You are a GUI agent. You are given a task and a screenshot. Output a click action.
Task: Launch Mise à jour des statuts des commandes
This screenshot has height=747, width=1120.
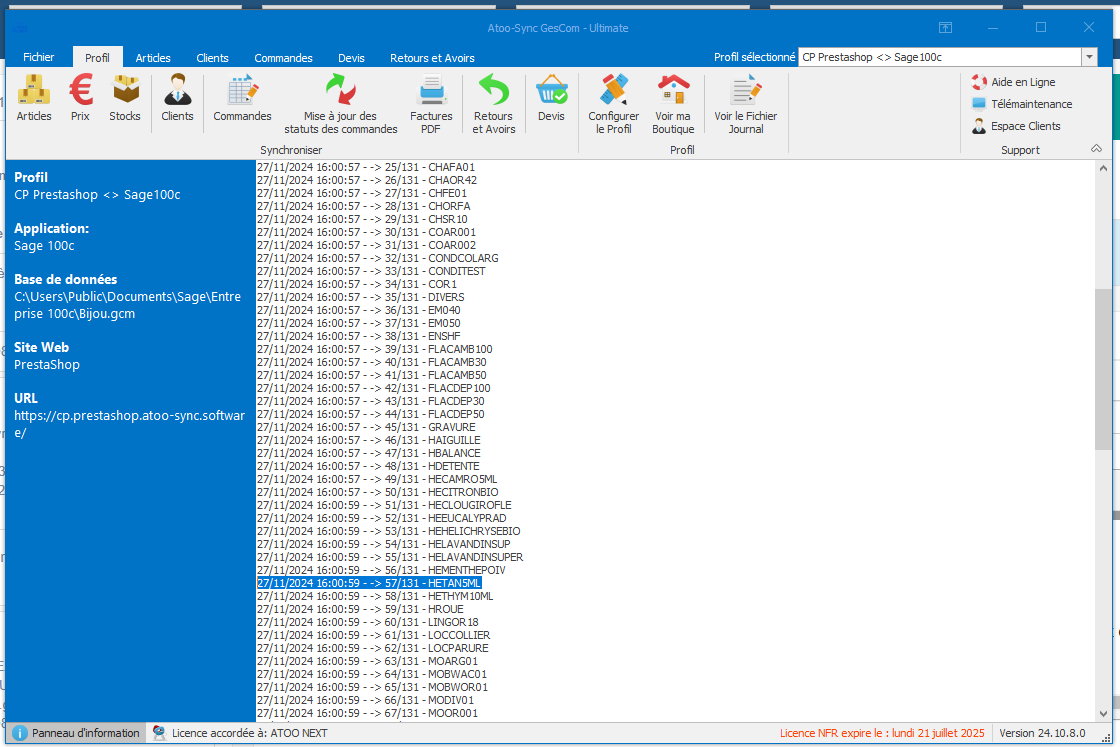pos(341,104)
